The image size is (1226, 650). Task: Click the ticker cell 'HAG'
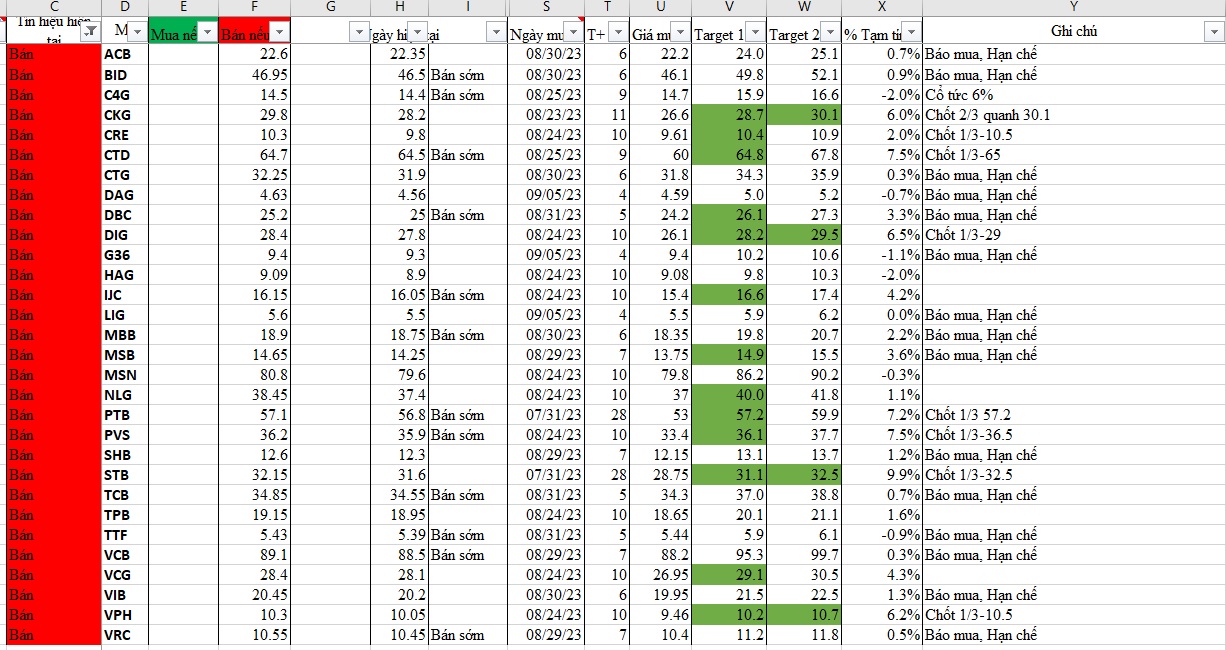(x=125, y=275)
